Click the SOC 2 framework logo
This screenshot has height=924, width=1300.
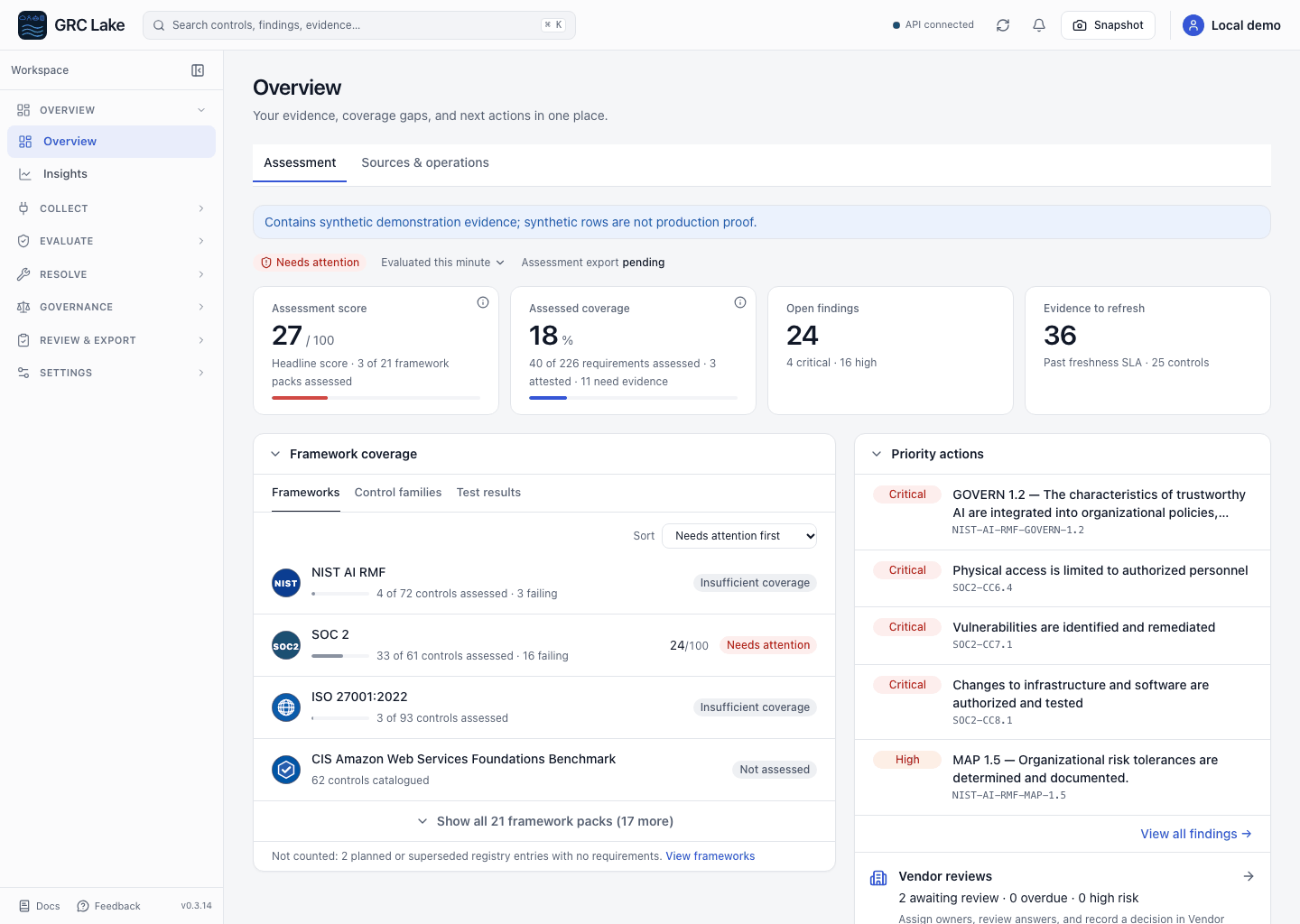coord(286,645)
